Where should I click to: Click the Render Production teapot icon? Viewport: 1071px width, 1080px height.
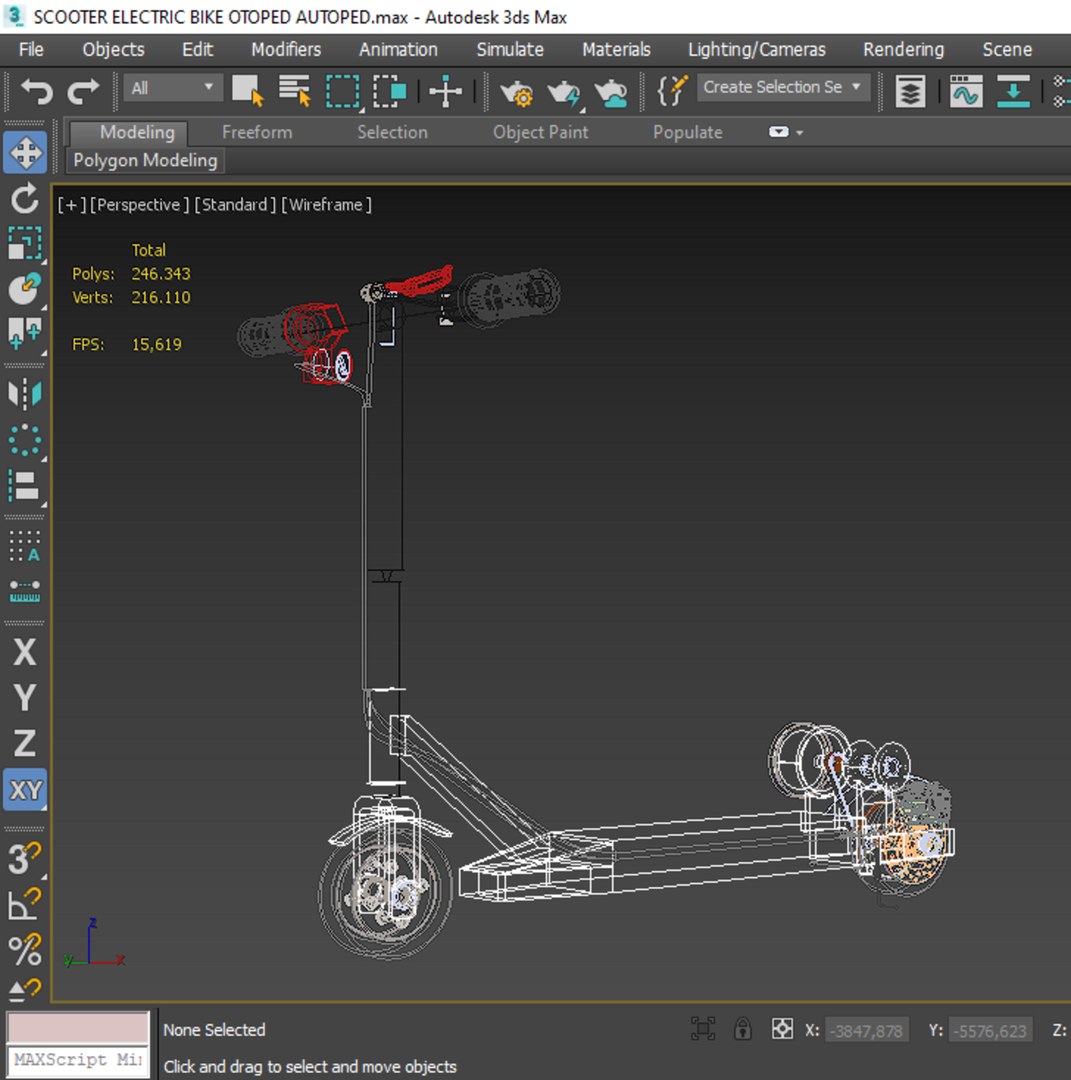pyautogui.click(x=564, y=92)
